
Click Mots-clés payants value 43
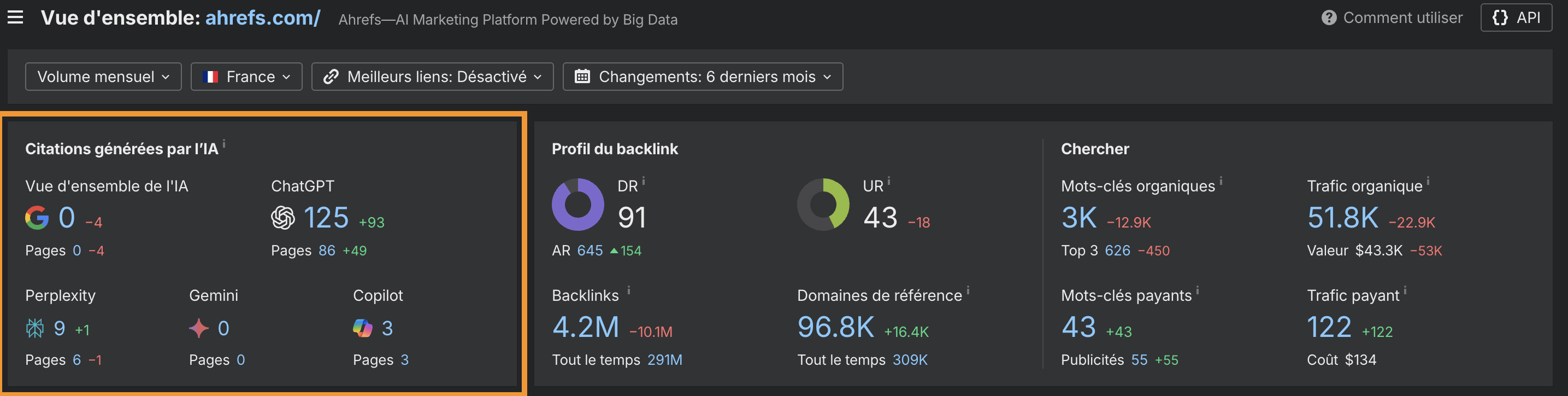coord(1078,327)
